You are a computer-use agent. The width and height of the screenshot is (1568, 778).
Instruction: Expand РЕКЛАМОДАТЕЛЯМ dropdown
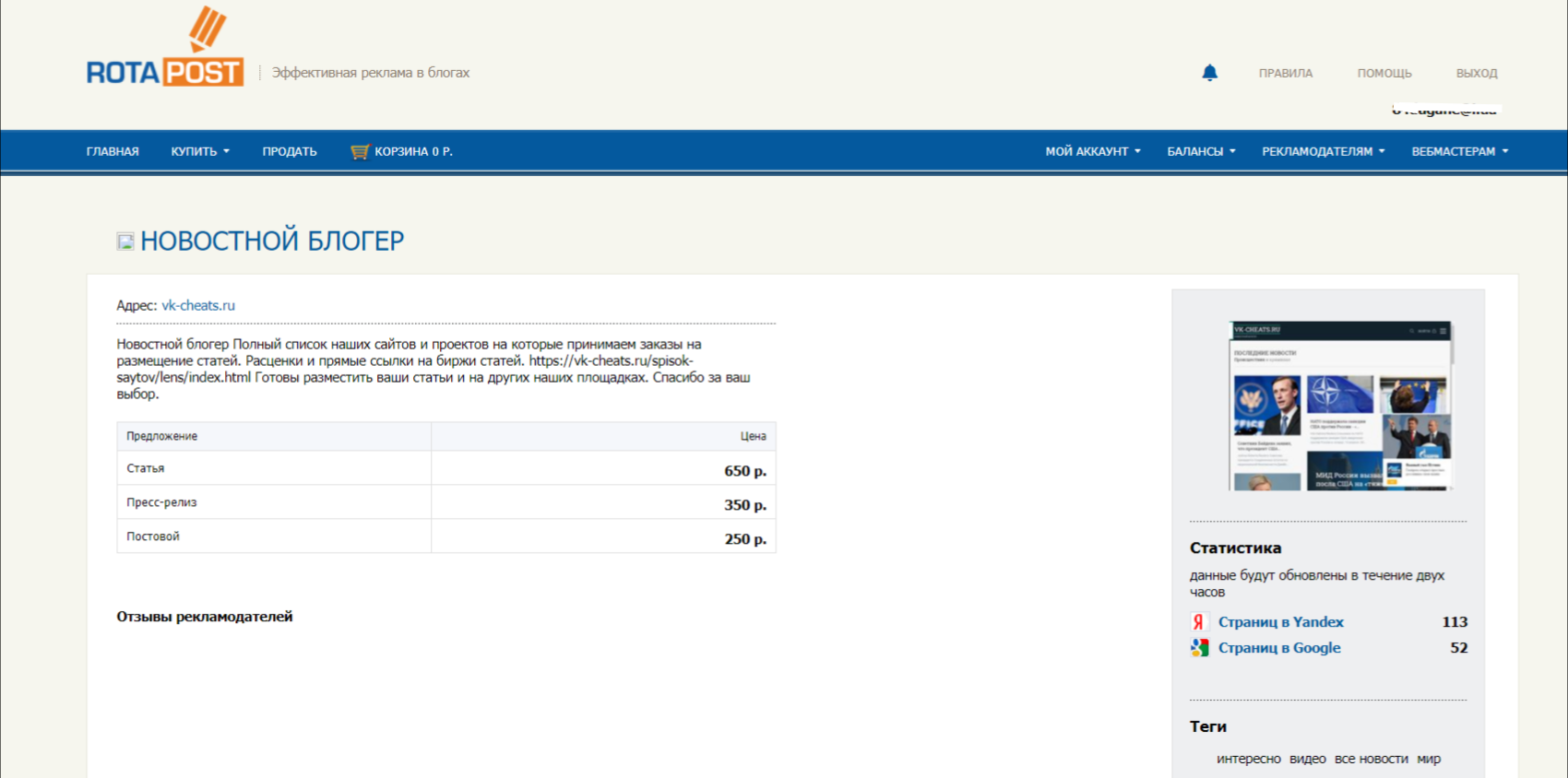coord(1324,151)
